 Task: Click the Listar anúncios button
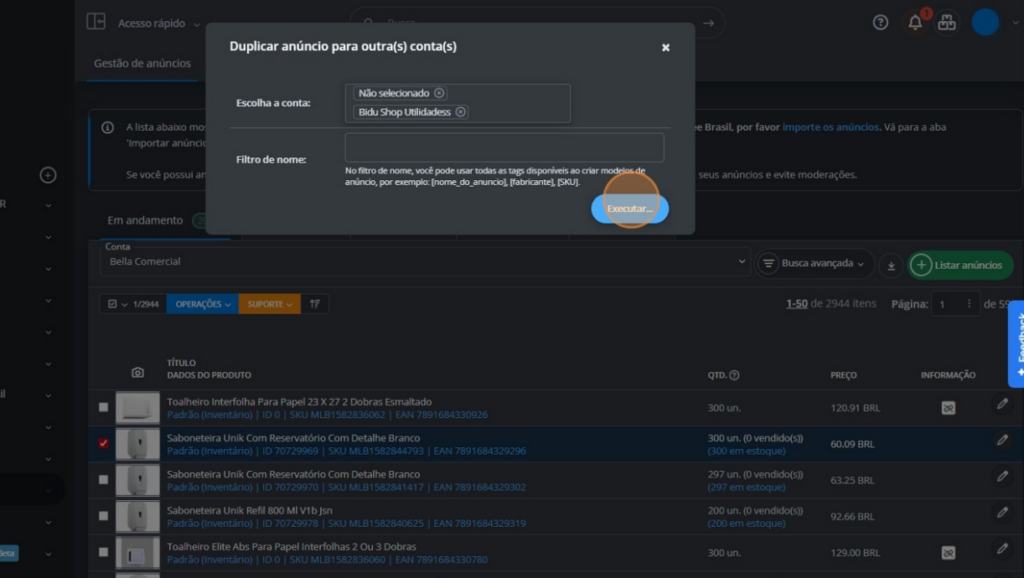(x=959, y=265)
